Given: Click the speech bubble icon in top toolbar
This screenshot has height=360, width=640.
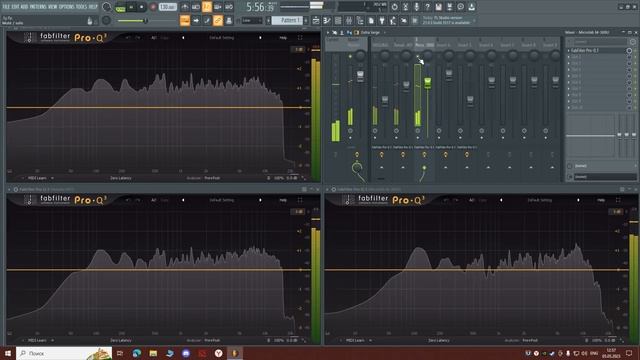Looking at the screenshot, I should pos(460,7).
